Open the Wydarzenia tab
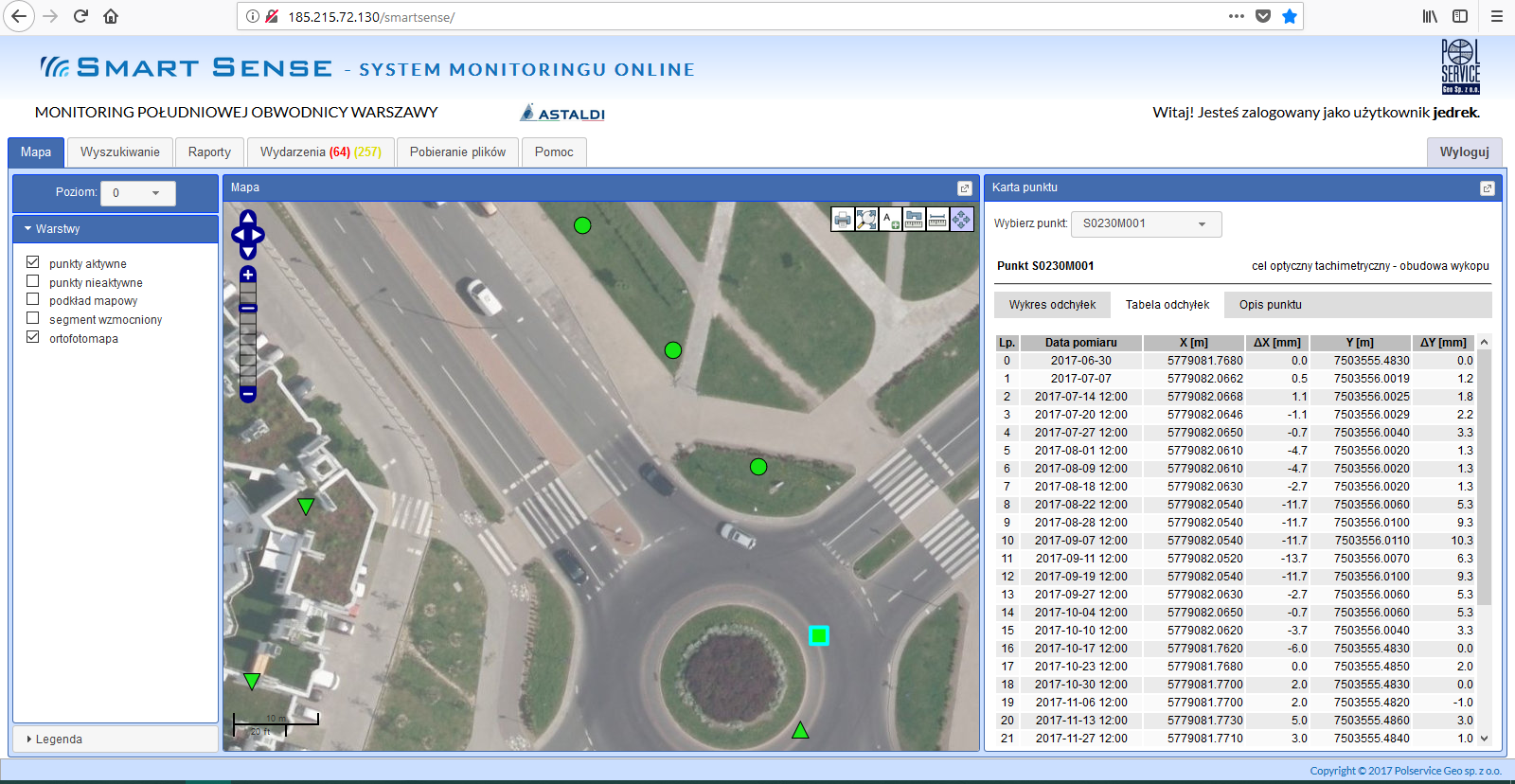This screenshot has width=1515, height=784. coord(321,152)
